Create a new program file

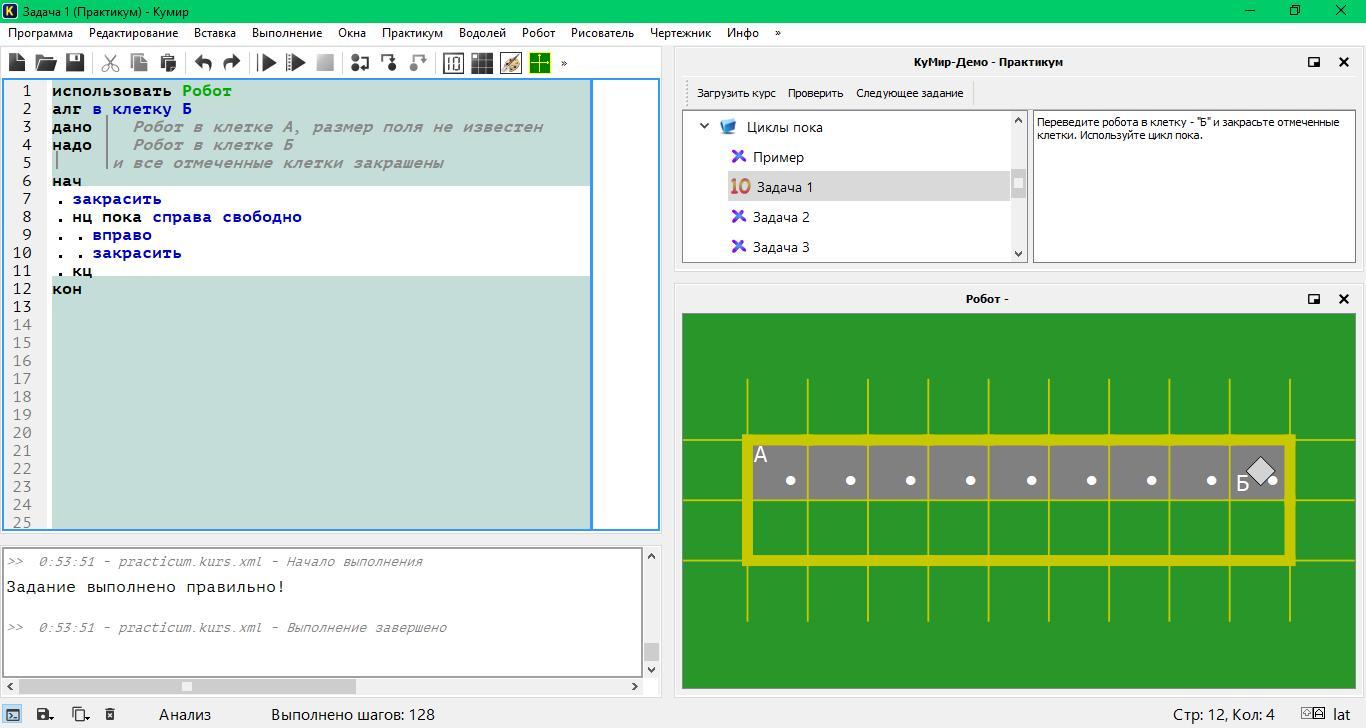pos(17,63)
